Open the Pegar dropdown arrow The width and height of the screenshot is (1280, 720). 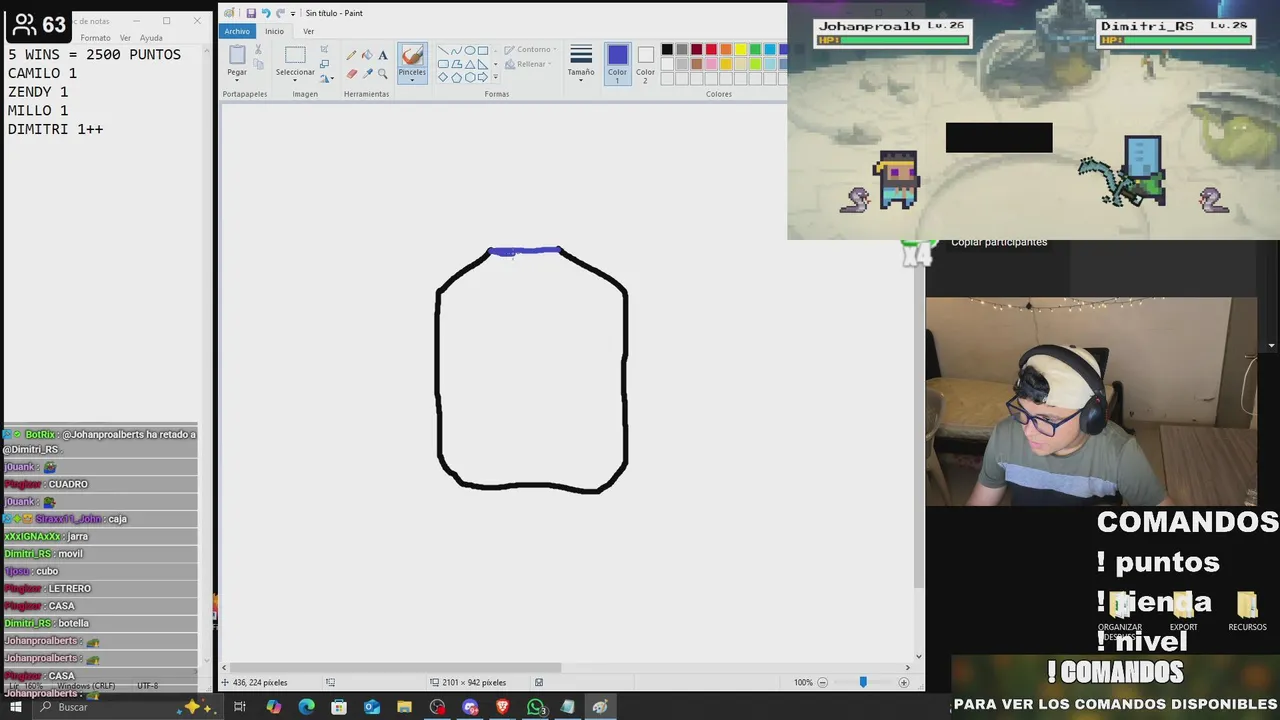(x=237, y=80)
